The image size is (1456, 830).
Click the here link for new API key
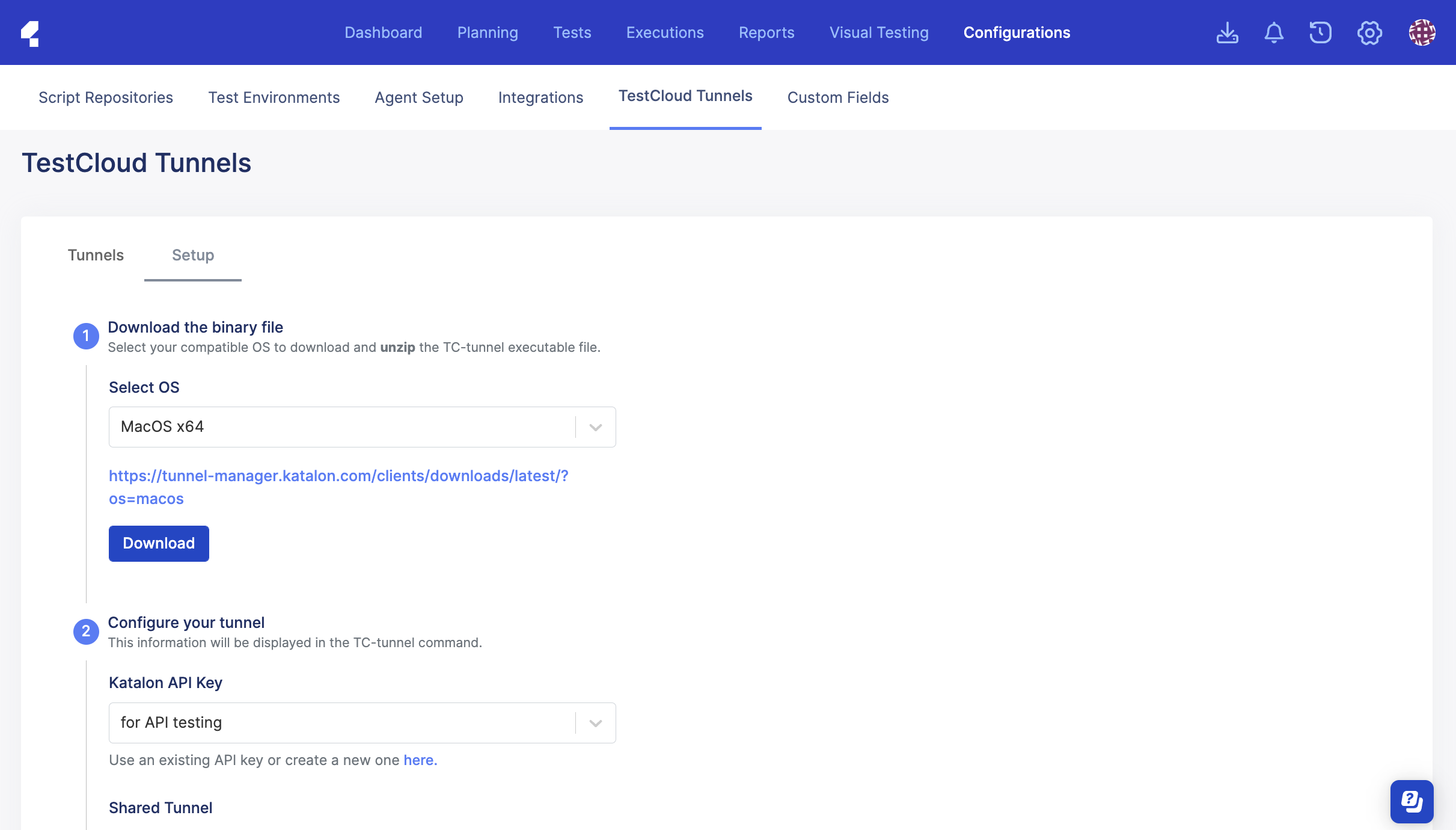(418, 758)
